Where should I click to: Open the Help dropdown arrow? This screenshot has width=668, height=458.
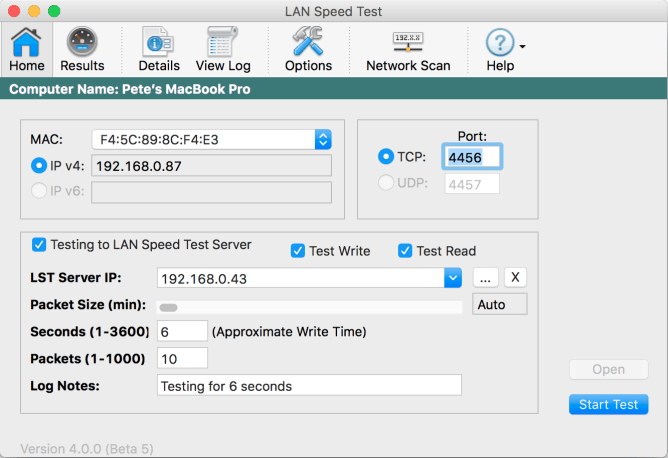pyautogui.click(x=523, y=47)
